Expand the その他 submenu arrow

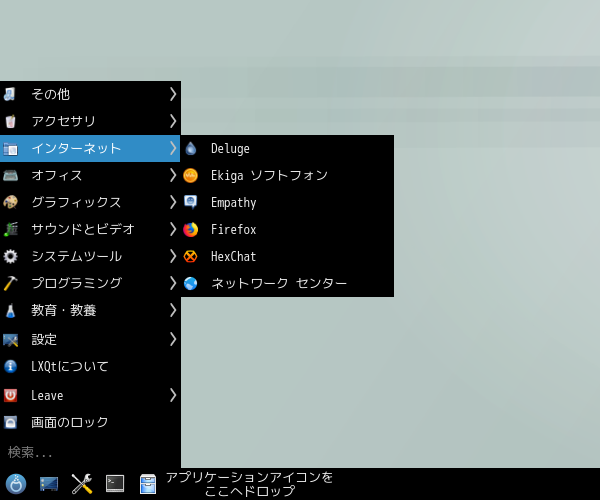click(173, 94)
